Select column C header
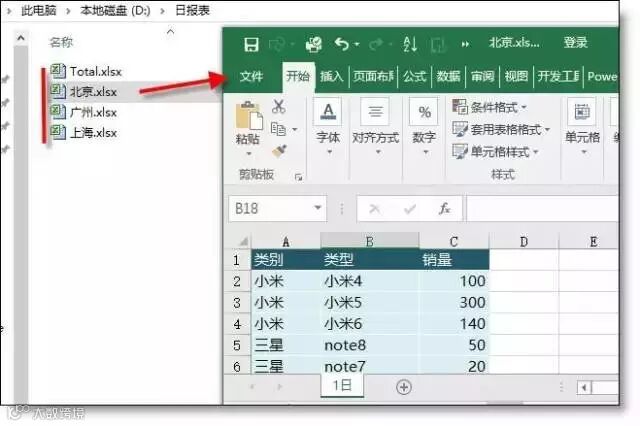 coord(454,241)
